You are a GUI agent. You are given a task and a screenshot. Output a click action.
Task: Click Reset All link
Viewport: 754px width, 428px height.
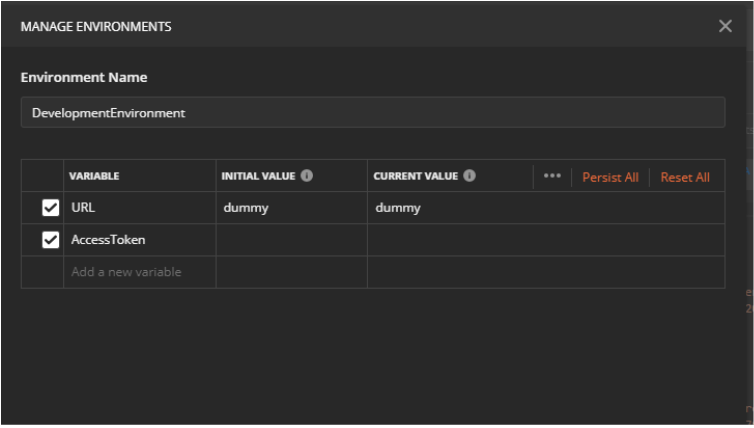pyautogui.click(x=685, y=177)
